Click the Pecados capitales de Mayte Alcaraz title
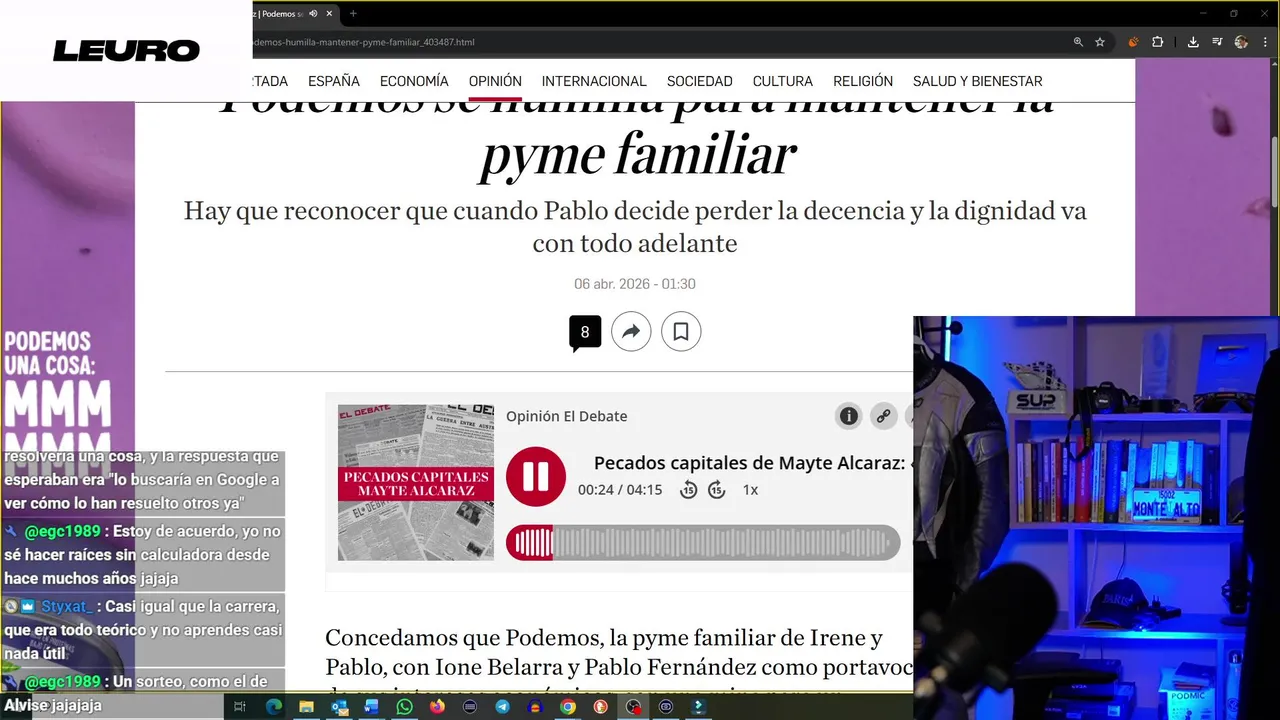 749,463
